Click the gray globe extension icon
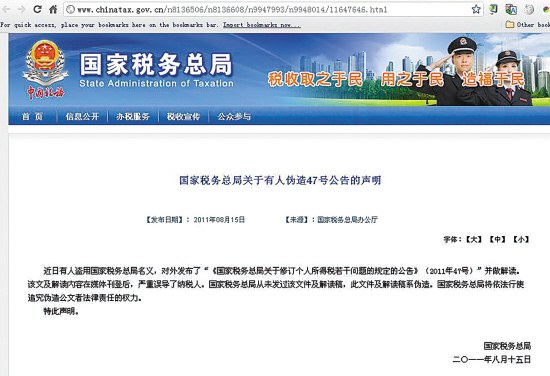 (x=529, y=9)
